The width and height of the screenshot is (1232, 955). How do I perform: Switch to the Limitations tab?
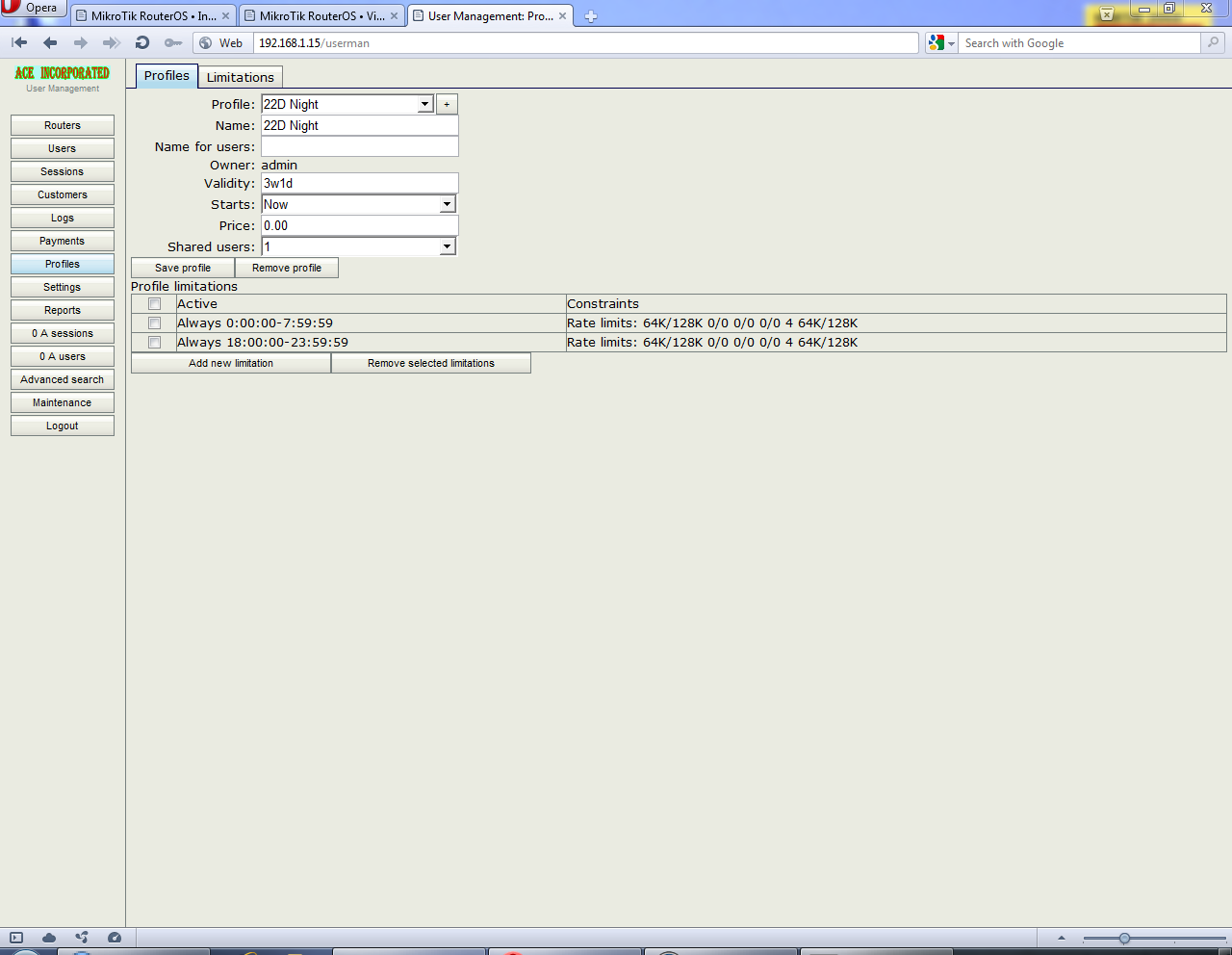point(241,77)
